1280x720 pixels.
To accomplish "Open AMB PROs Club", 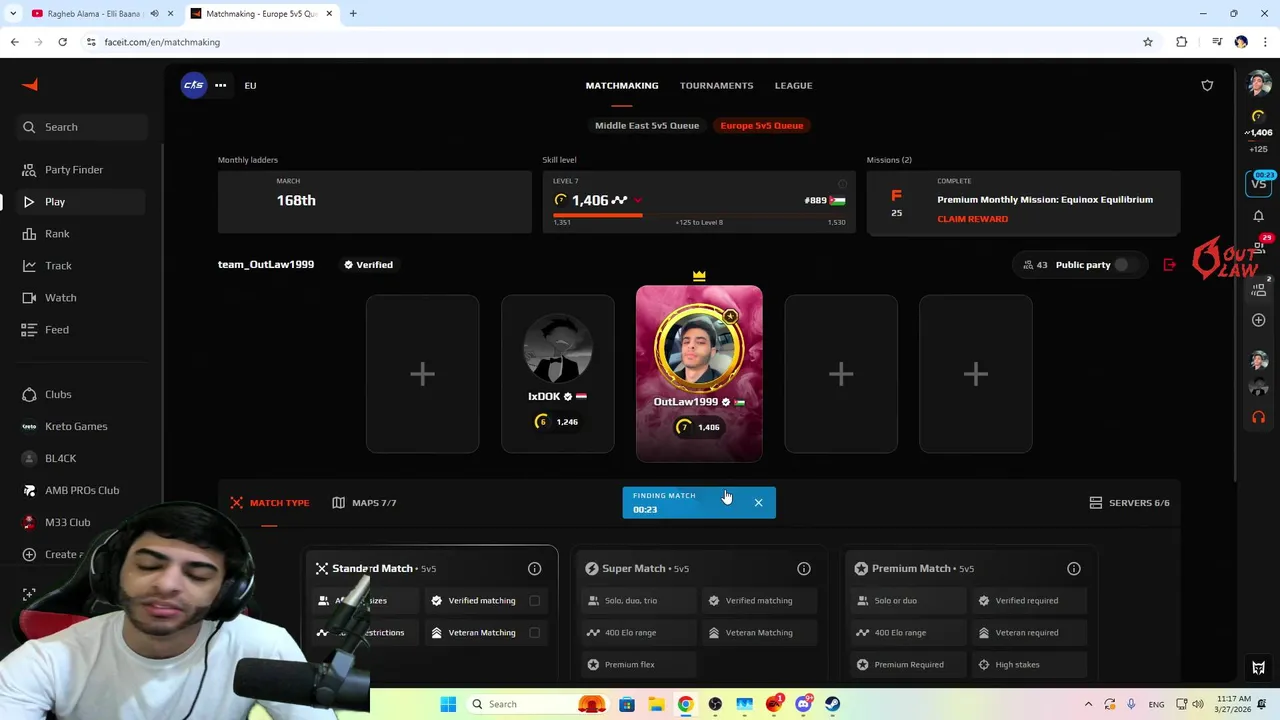I will 82,490.
